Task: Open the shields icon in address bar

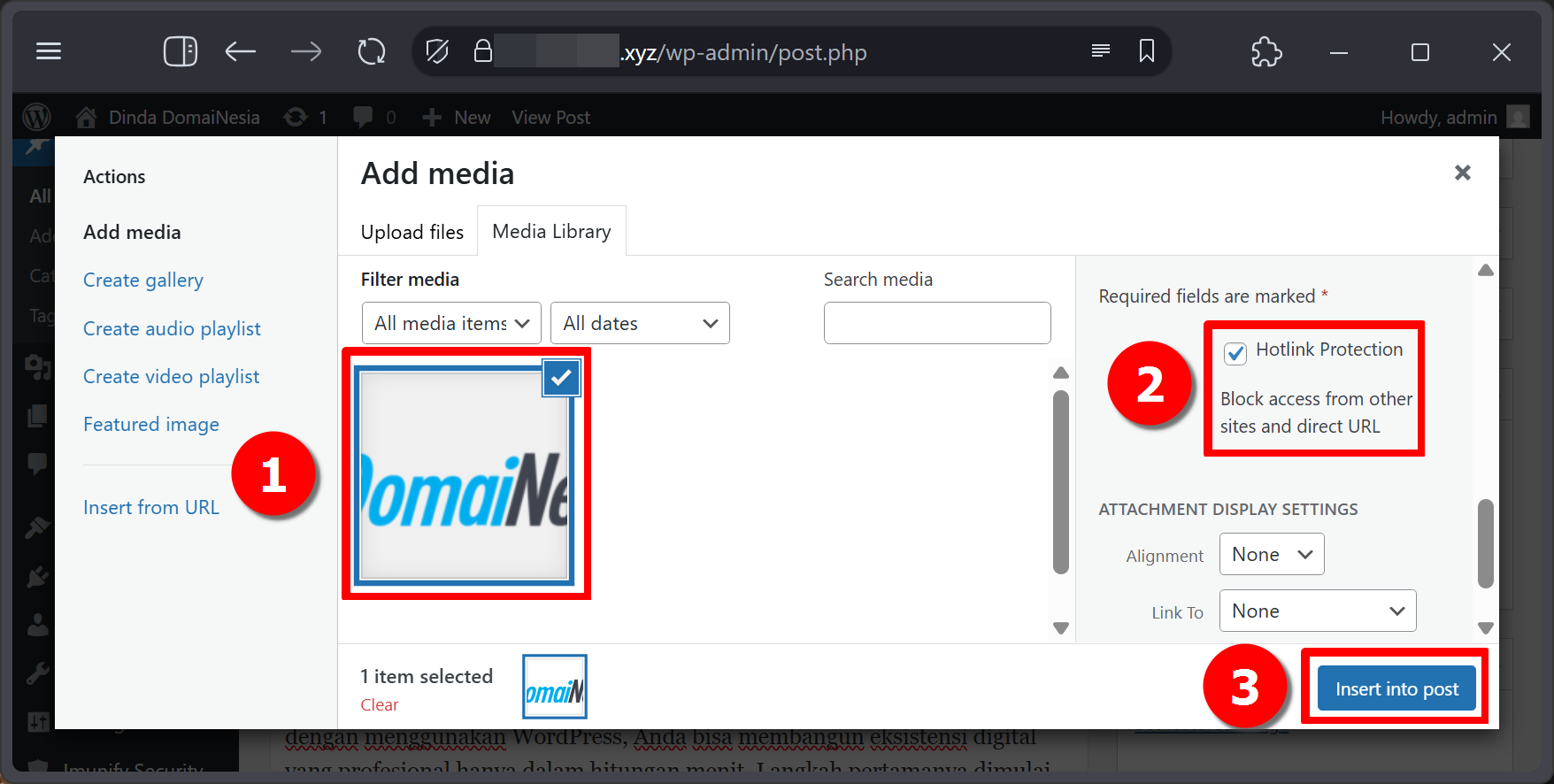Action: pyautogui.click(x=437, y=51)
